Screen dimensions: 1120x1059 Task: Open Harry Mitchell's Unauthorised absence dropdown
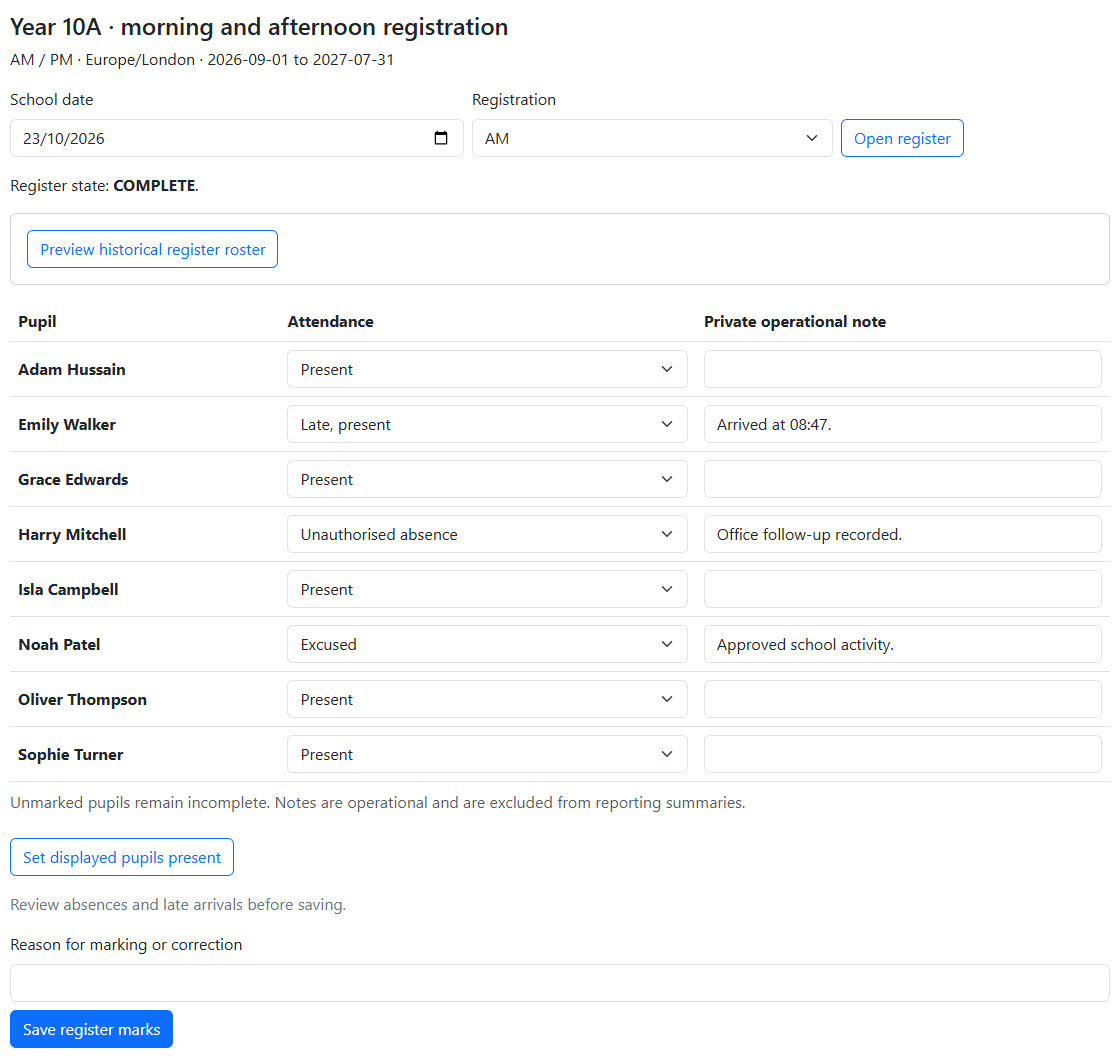click(x=487, y=534)
